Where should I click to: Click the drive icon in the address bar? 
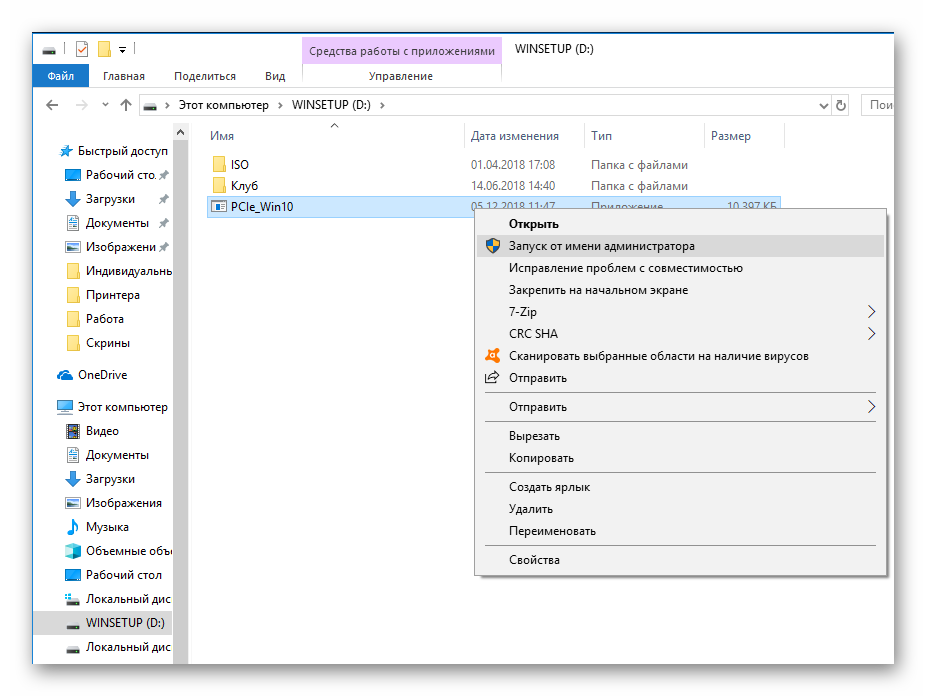click(151, 106)
